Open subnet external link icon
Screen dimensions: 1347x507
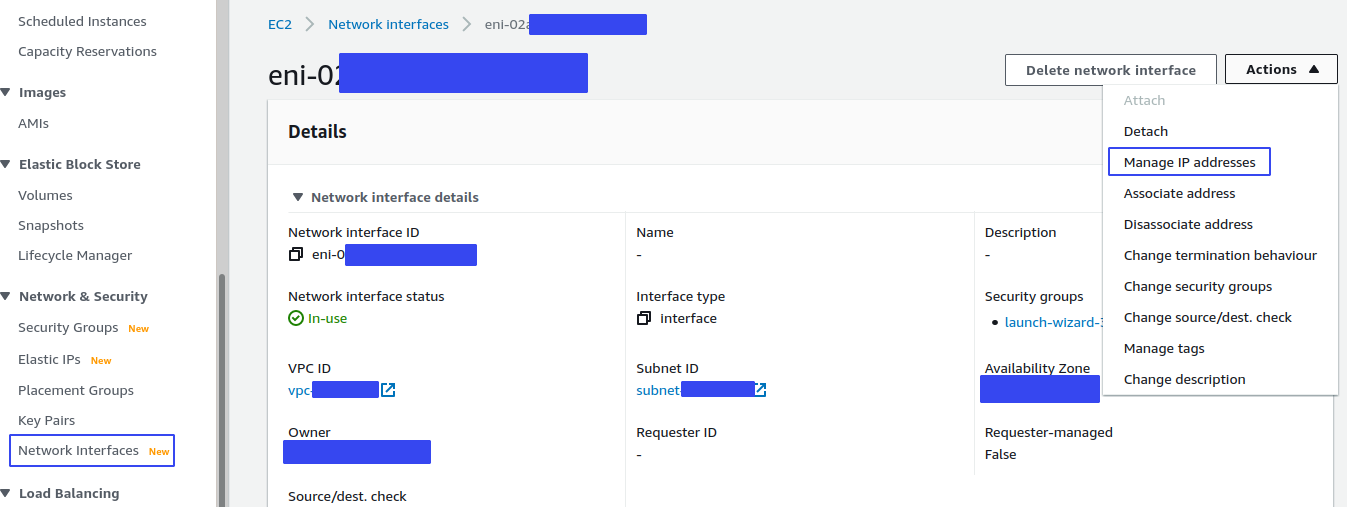[760, 390]
